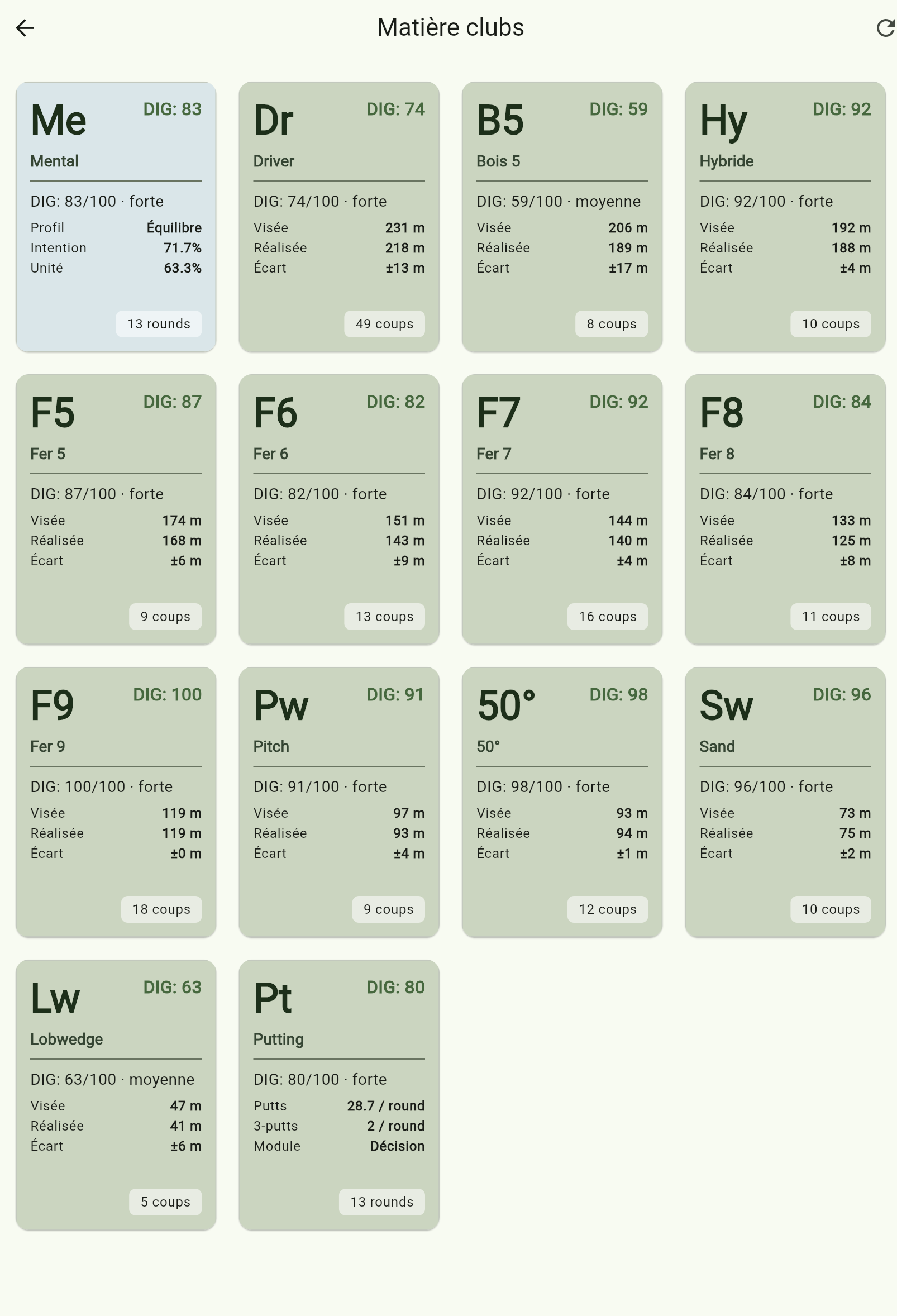Tap the 18 coups badge on Fer 9

pyautogui.click(x=161, y=909)
